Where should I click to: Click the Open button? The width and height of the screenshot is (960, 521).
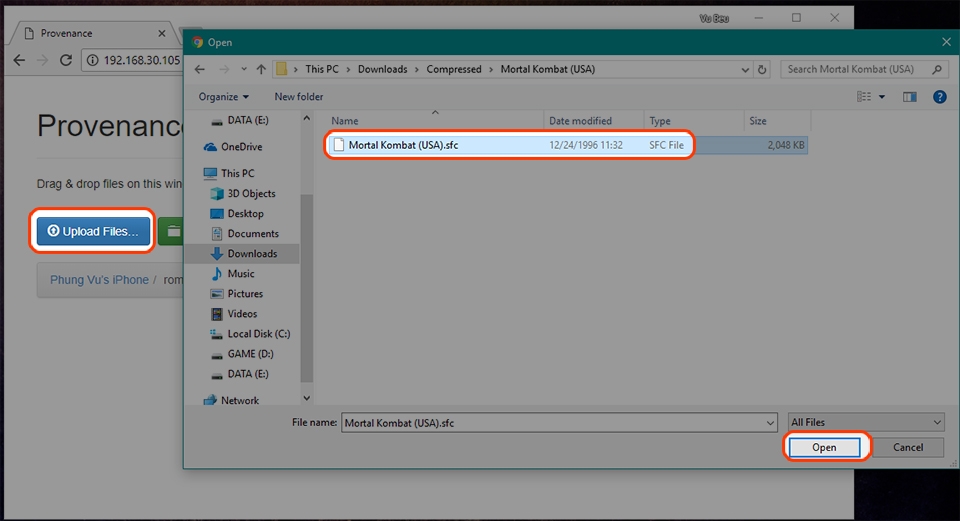tap(824, 448)
